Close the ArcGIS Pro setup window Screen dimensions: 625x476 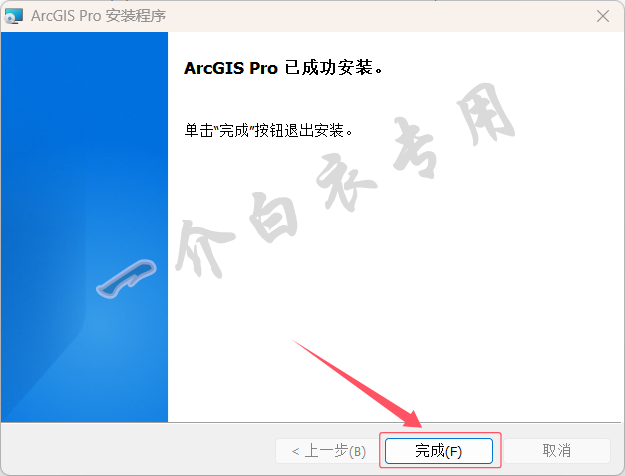tap(603, 16)
